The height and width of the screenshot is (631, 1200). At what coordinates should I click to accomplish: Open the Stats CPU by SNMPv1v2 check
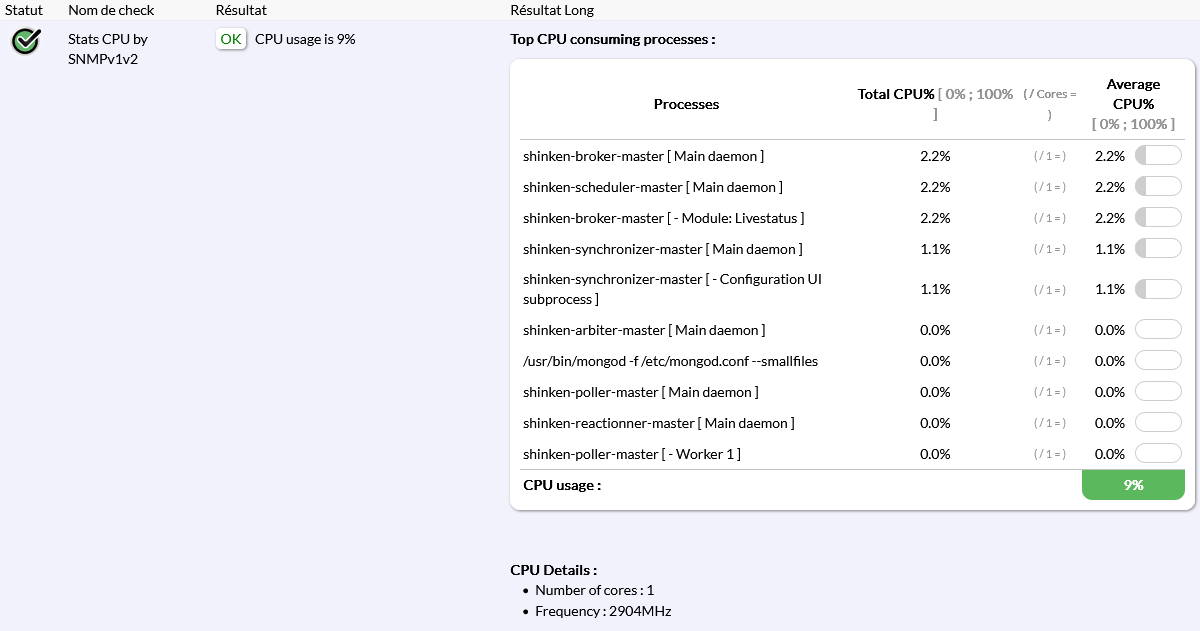(x=108, y=48)
